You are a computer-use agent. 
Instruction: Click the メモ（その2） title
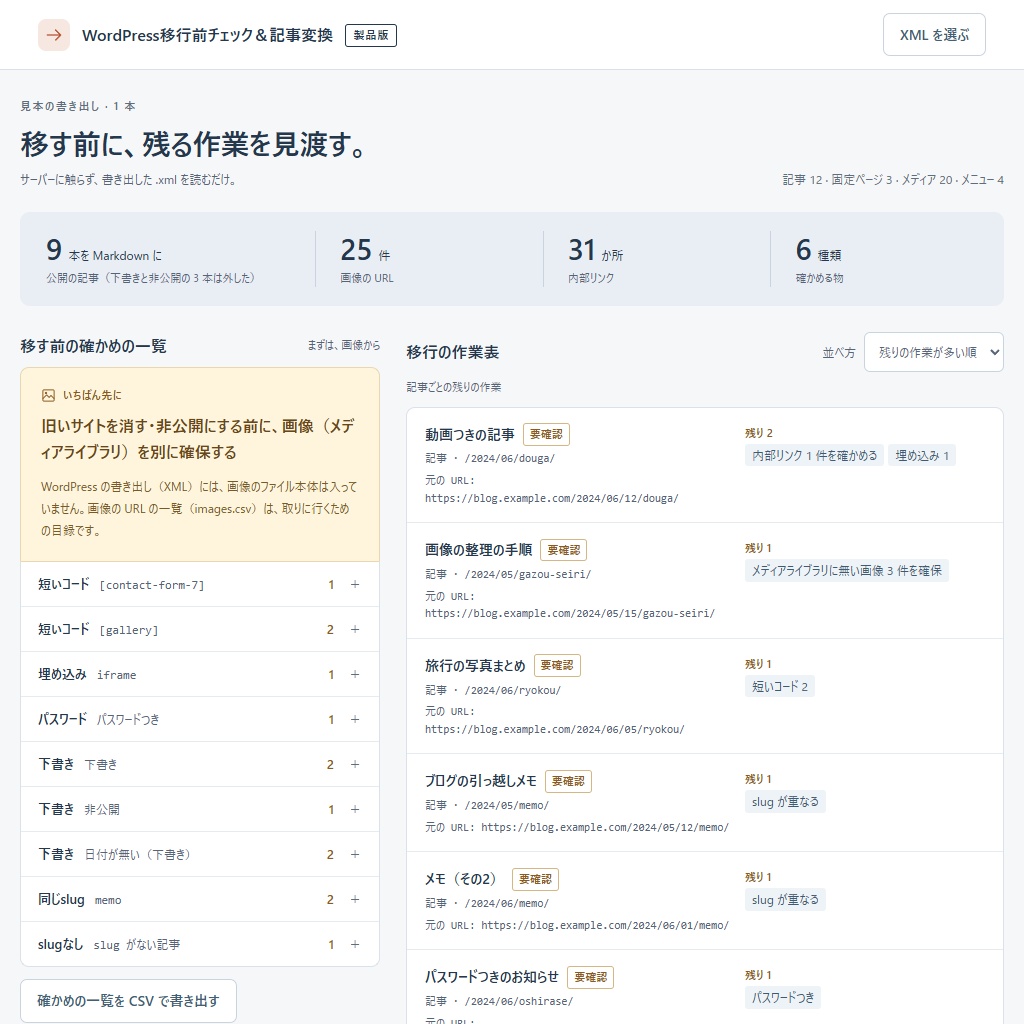(x=464, y=879)
